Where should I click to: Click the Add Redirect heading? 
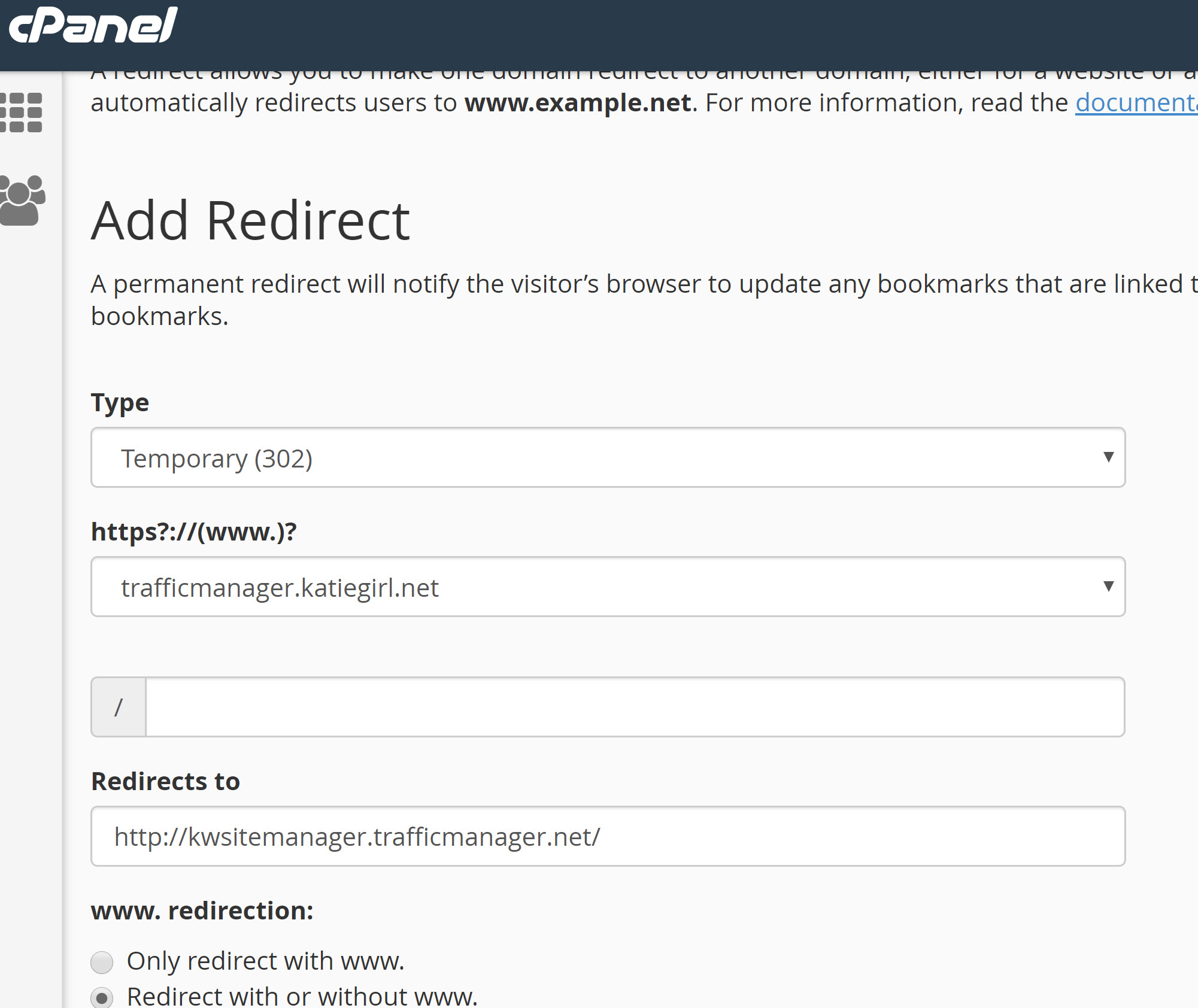point(251,221)
